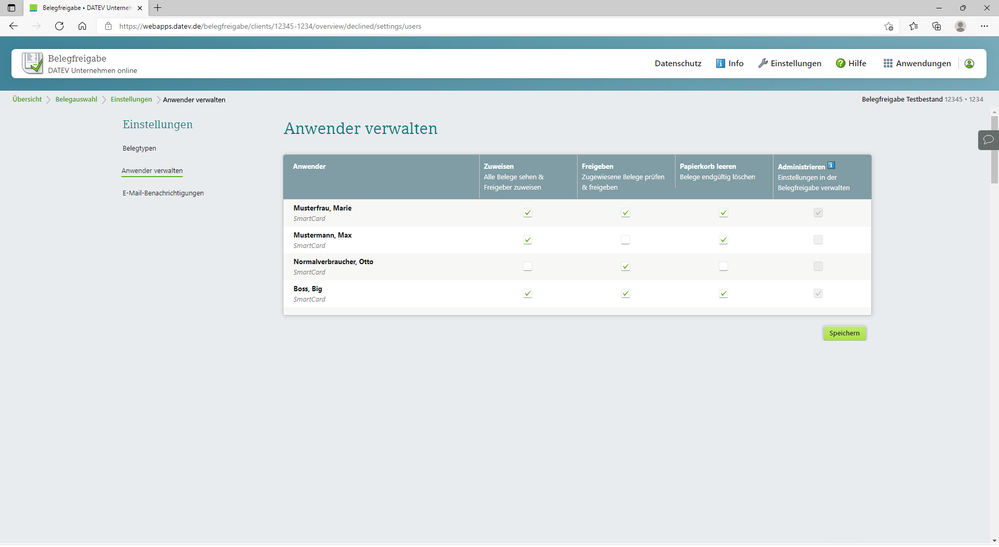Click the browser refresh icon

coord(59,26)
